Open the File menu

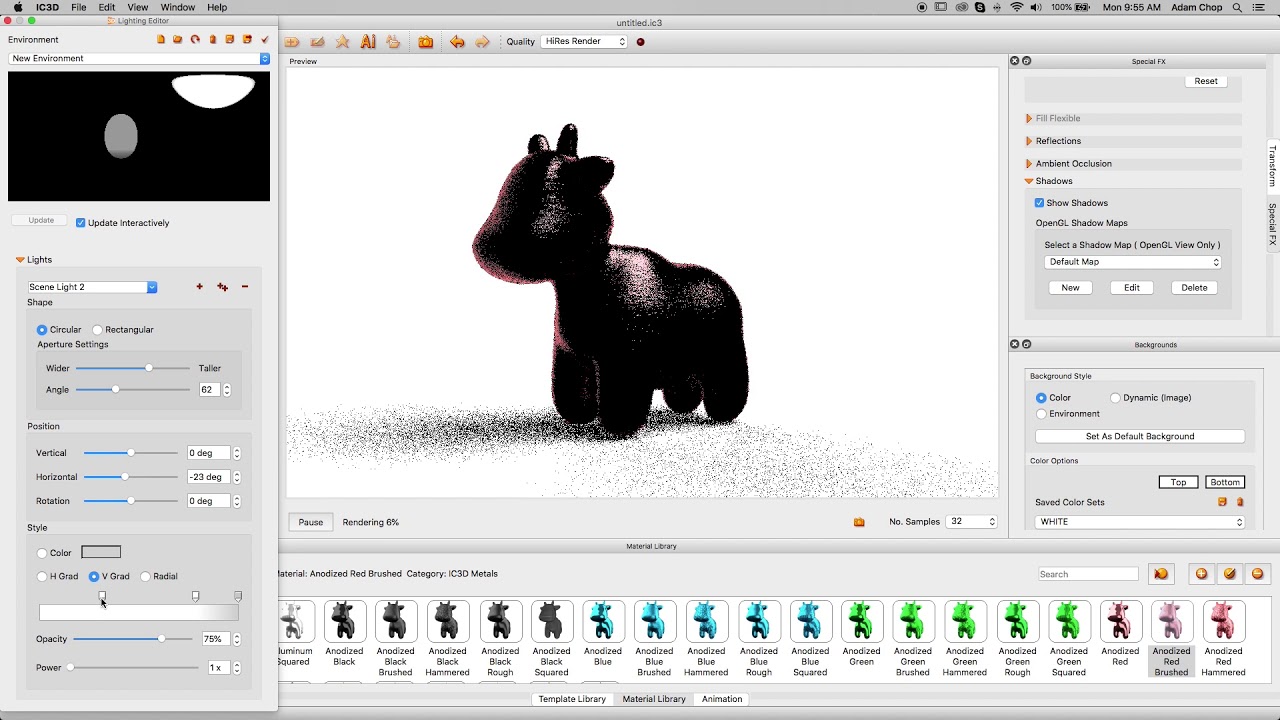tap(78, 7)
